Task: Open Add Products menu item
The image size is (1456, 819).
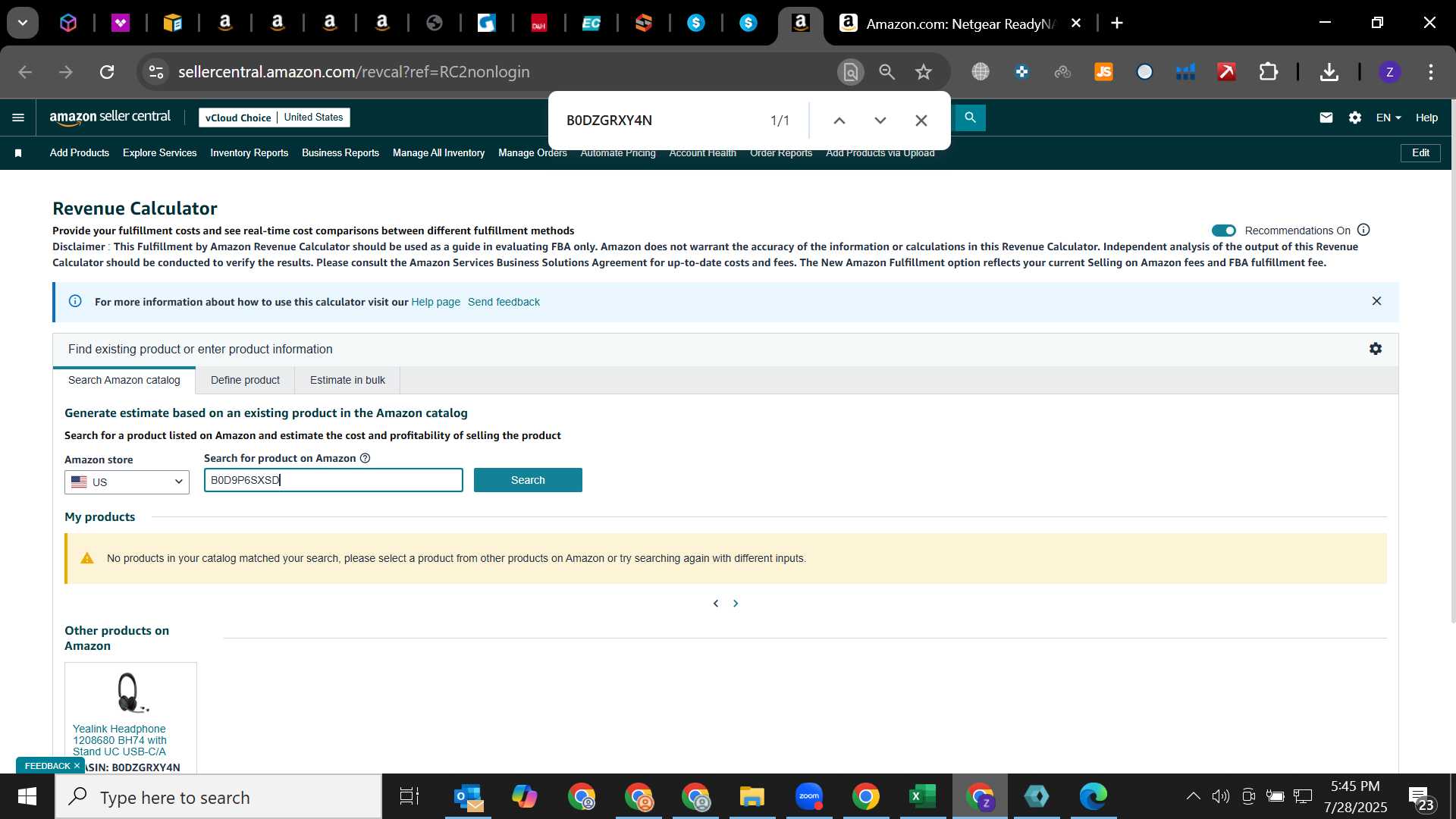Action: point(80,153)
